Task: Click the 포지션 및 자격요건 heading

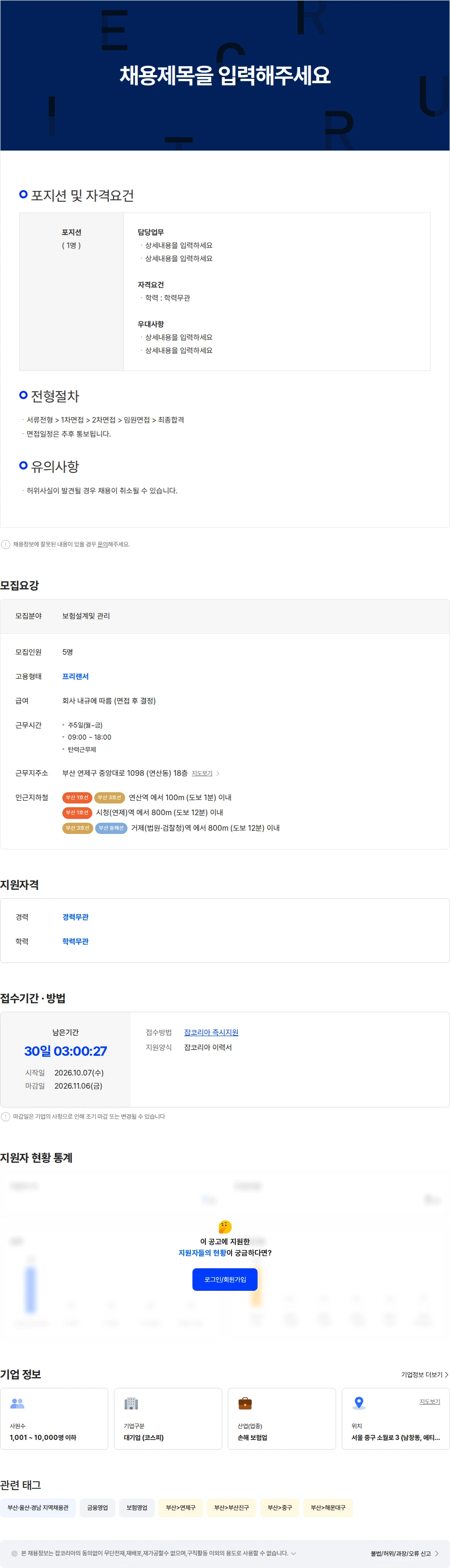Action: [82, 196]
